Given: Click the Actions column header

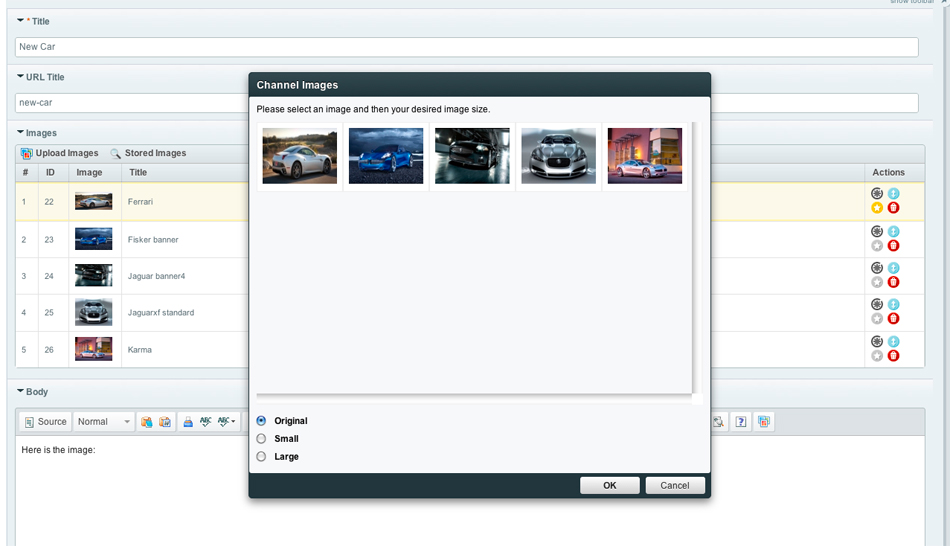Looking at the screenshot, I should tap(888, 172).
